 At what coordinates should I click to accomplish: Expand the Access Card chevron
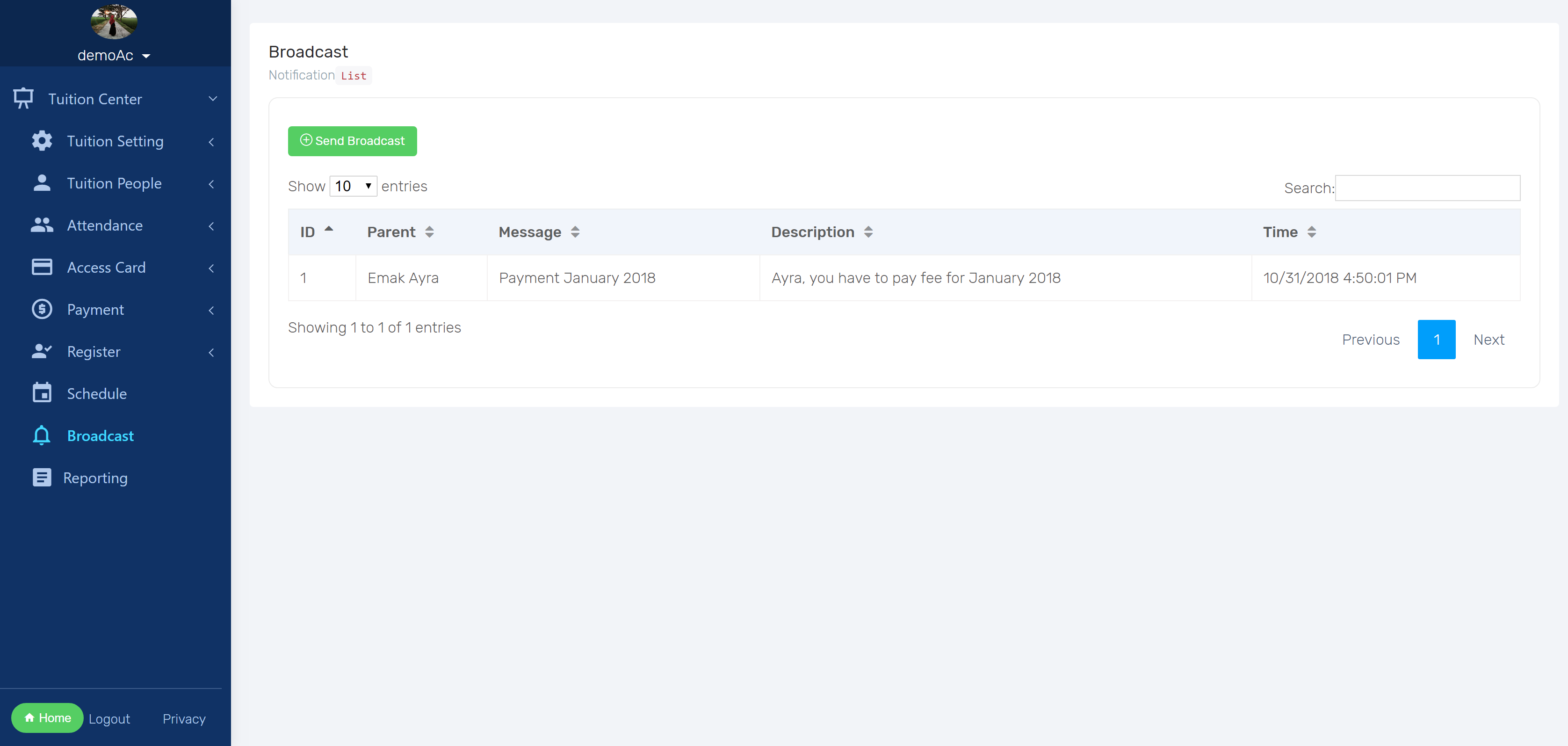tap(211, 268)
